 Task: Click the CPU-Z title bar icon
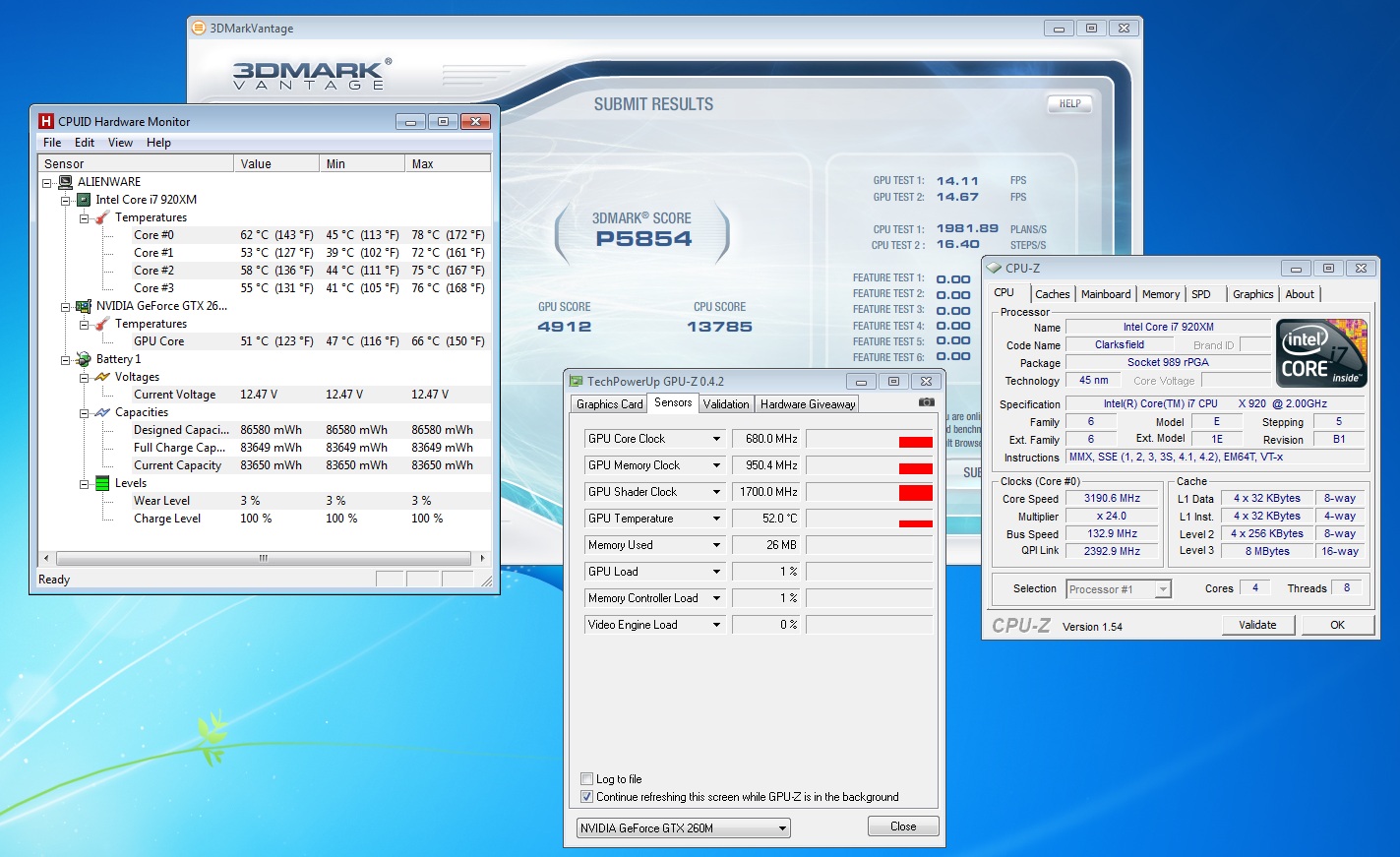(994, 268)
